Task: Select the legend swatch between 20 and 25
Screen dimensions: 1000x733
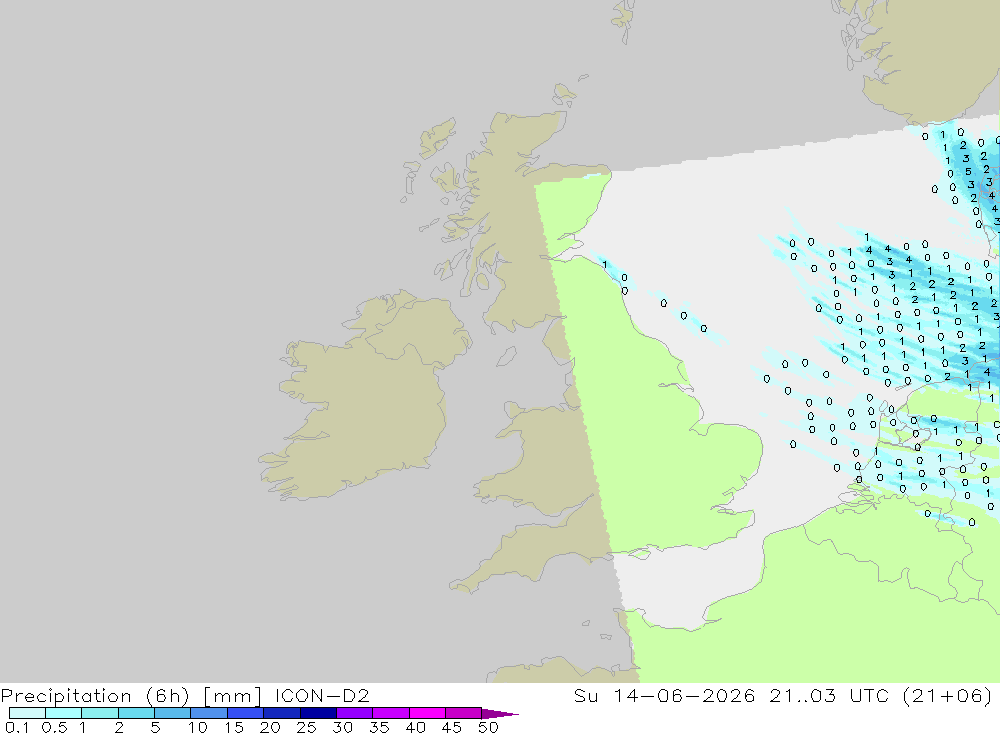Action: tap(281, 713)
